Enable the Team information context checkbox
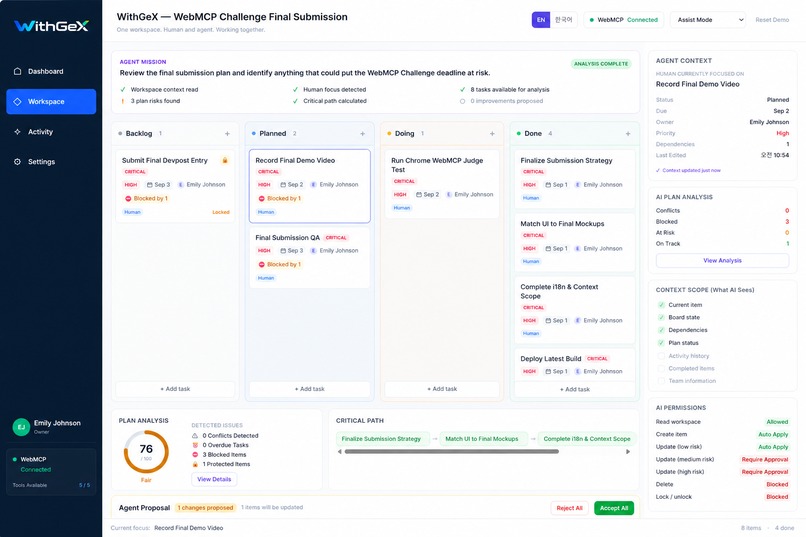Screen dimensions: 806x537 tap(661, 381)
